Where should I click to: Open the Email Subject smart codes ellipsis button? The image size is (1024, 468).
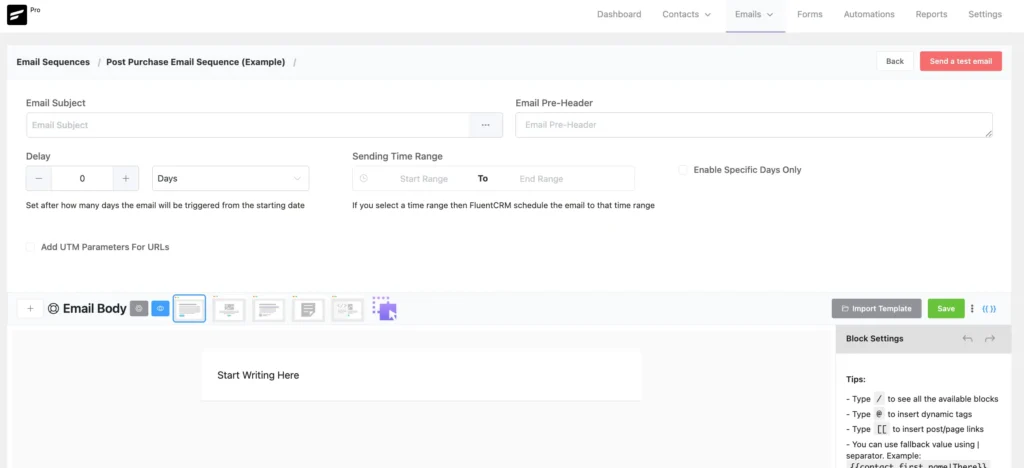(x=485, y=125)
